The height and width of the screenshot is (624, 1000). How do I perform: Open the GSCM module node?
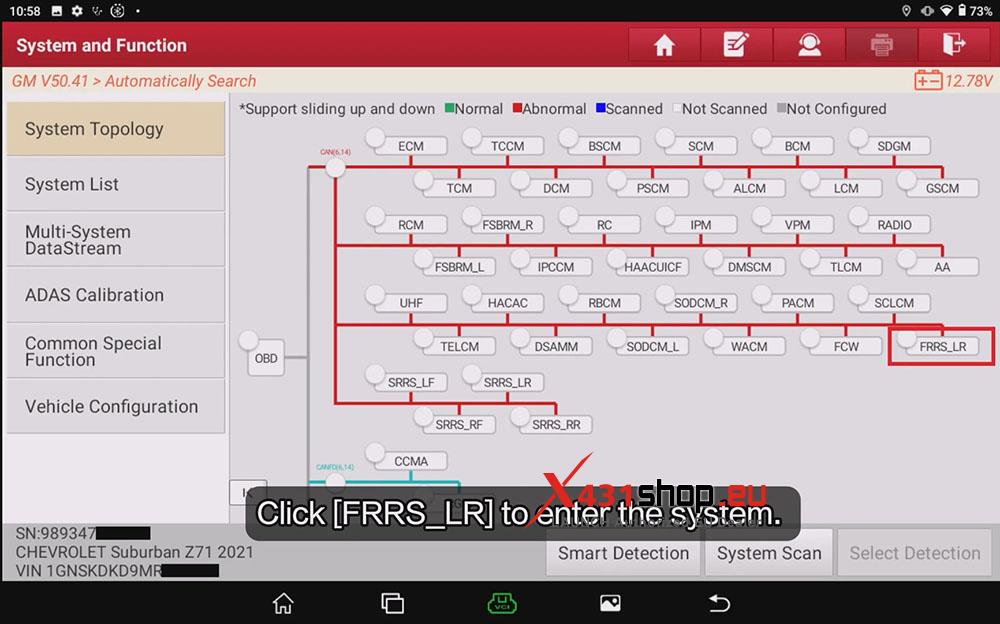(943, 188)
